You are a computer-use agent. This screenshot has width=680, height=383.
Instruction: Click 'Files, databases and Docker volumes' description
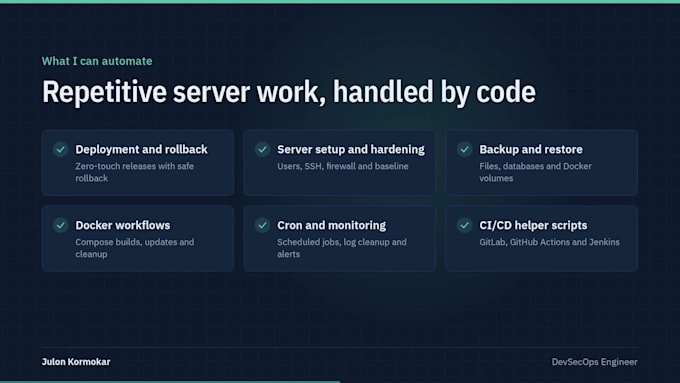[535, 172]
